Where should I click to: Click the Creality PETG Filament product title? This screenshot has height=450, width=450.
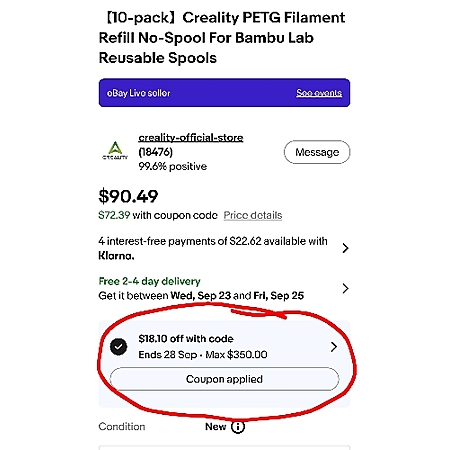click(x=222, y=38)
